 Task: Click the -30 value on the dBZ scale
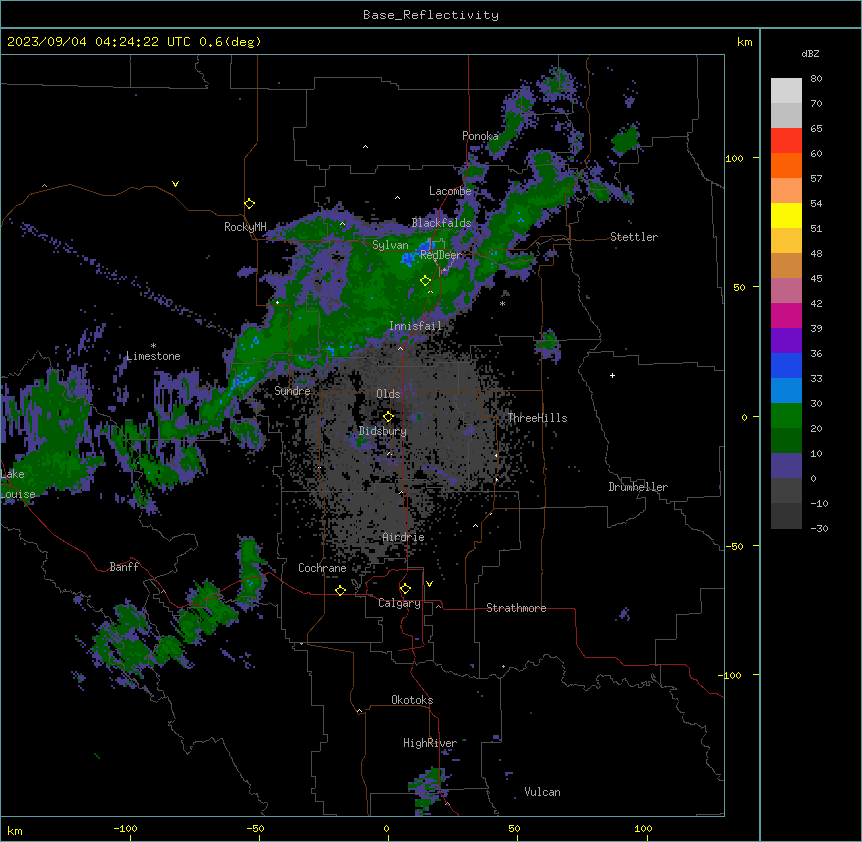819,528
